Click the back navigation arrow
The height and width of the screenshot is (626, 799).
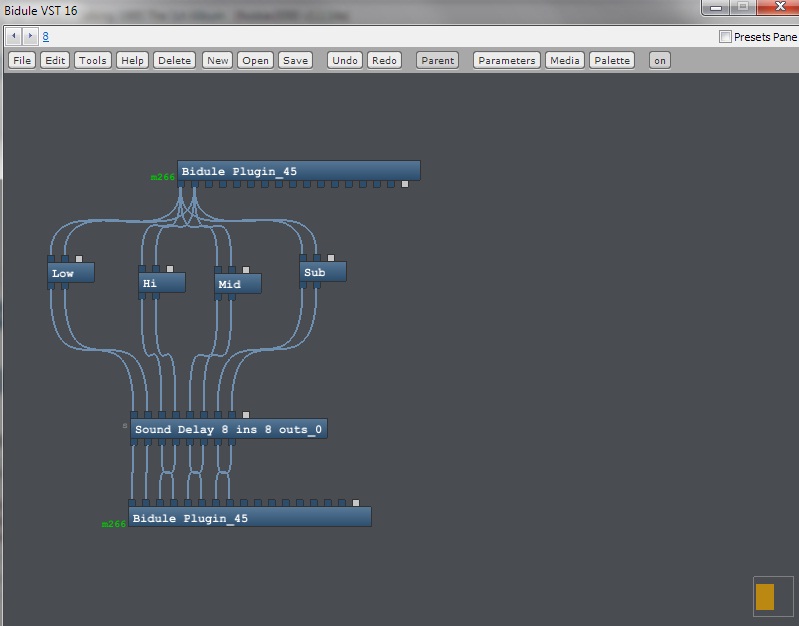tap(14, 36)
